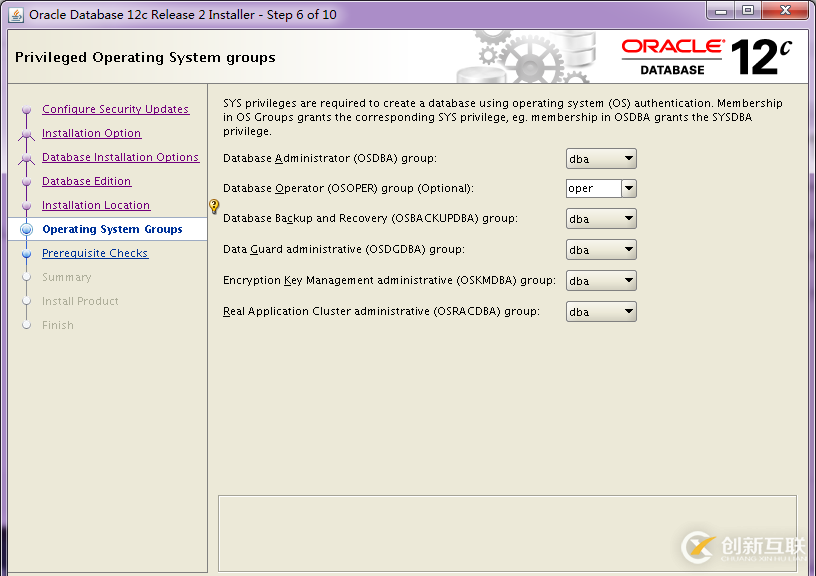
Task: Minimize the installer window
Action: [x=721, y=11]
